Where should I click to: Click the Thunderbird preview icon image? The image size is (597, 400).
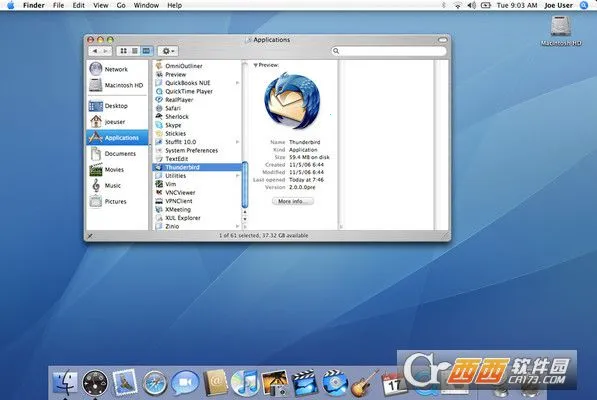click(292, 101)
